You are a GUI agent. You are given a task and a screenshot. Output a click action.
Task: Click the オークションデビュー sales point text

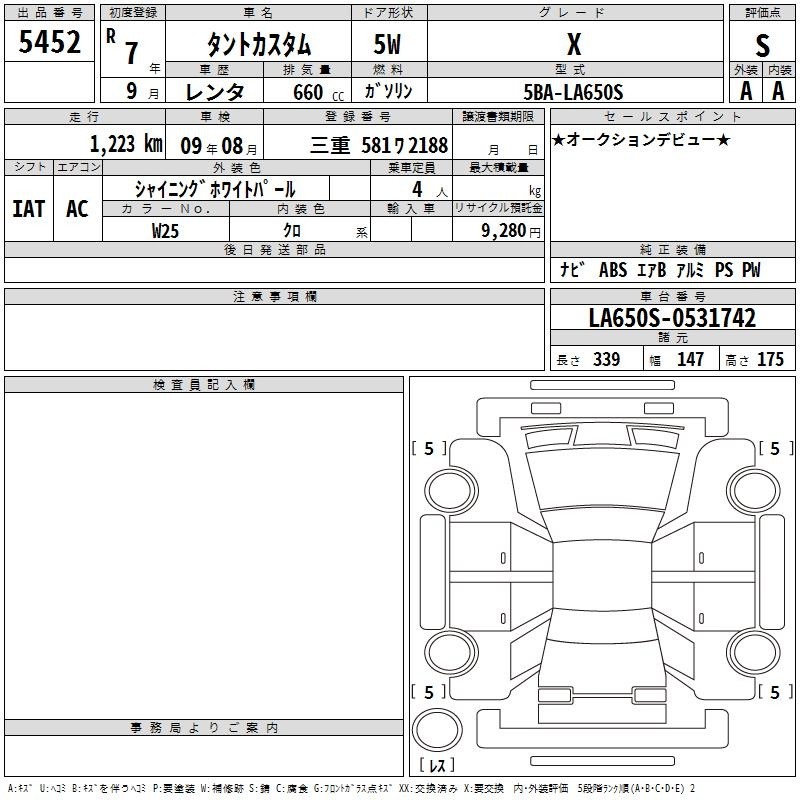coord(640,139)
